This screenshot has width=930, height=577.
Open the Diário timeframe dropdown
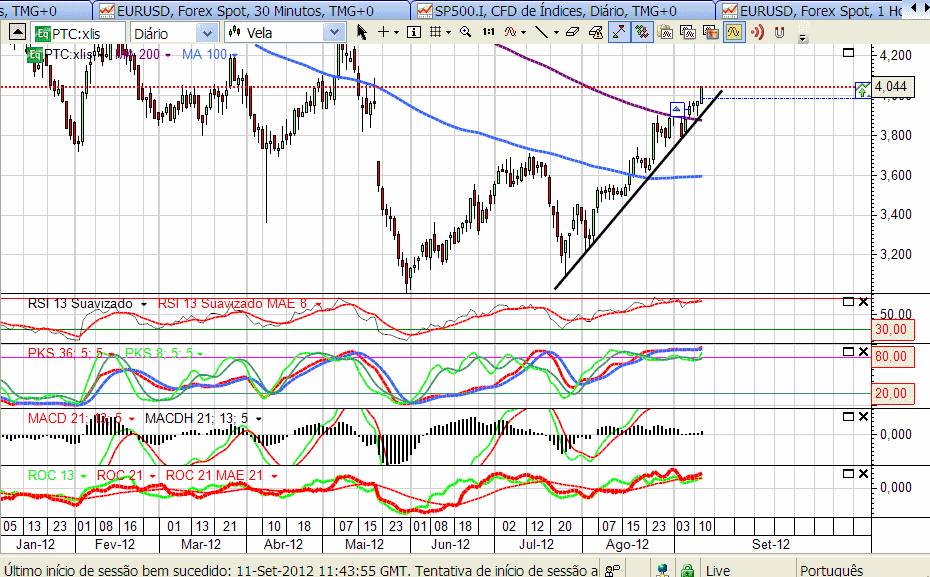point(173,33)
